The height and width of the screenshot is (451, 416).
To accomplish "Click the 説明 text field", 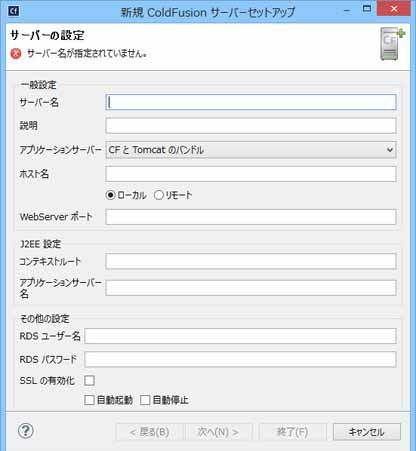I will click(x=251, y=126).
